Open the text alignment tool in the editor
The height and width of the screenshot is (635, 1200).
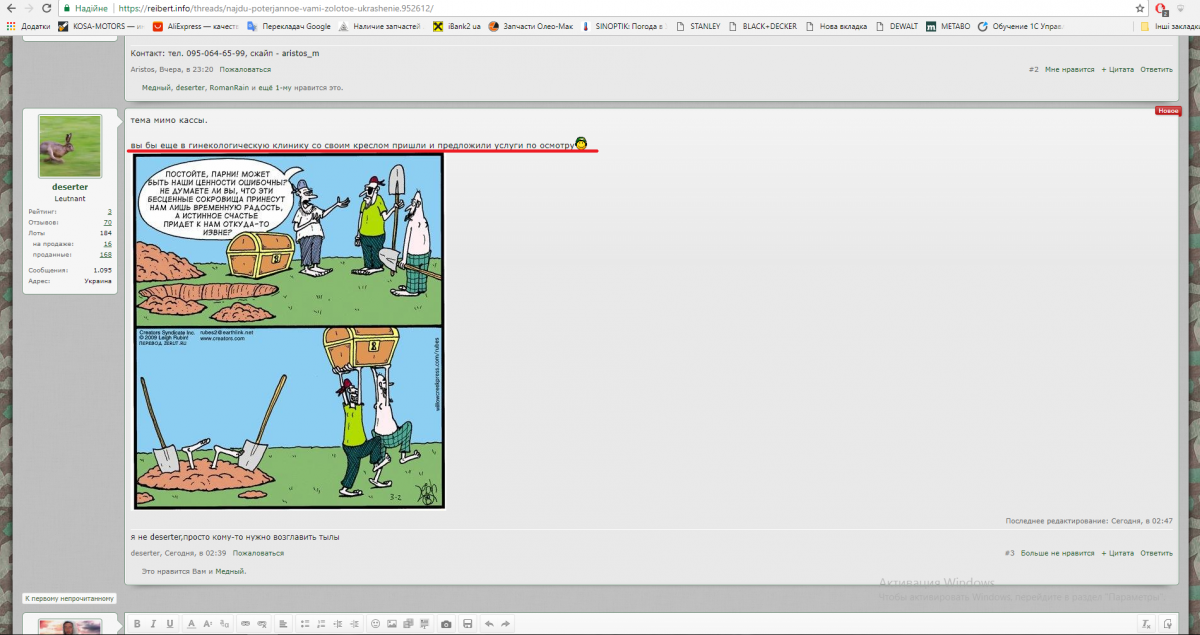[284, 624]
